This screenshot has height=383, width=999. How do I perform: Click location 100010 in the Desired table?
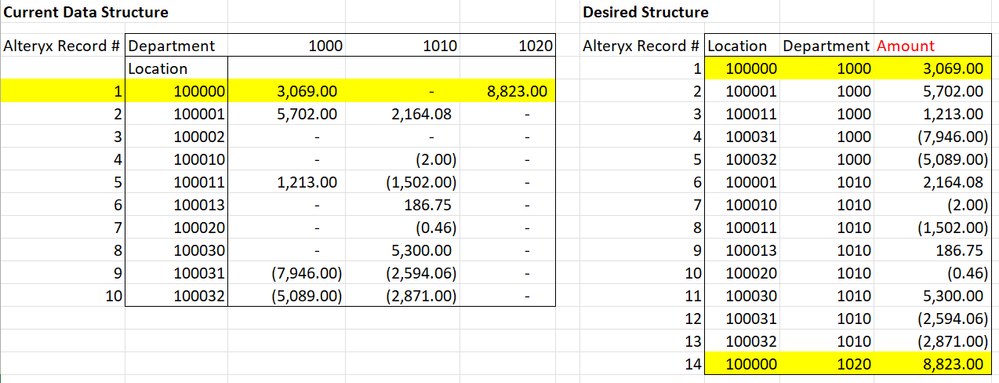(x=751, y=206)
